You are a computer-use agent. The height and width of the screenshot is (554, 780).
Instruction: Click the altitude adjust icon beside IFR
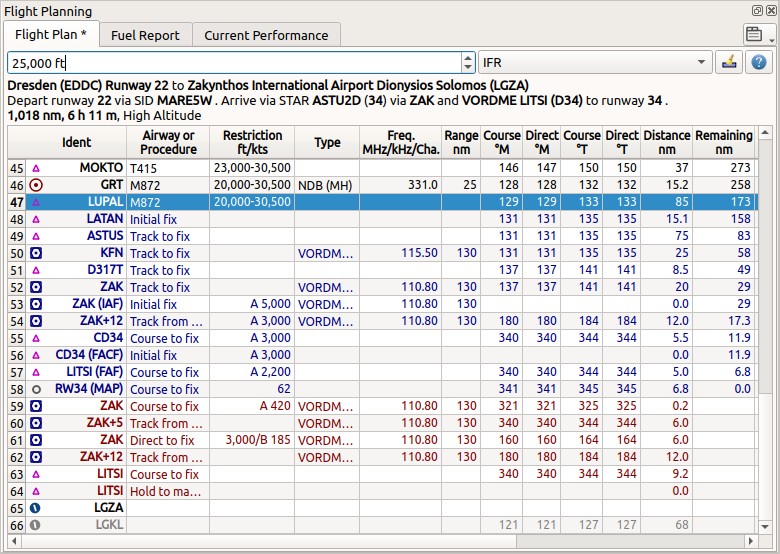click(x=729, y=63)
